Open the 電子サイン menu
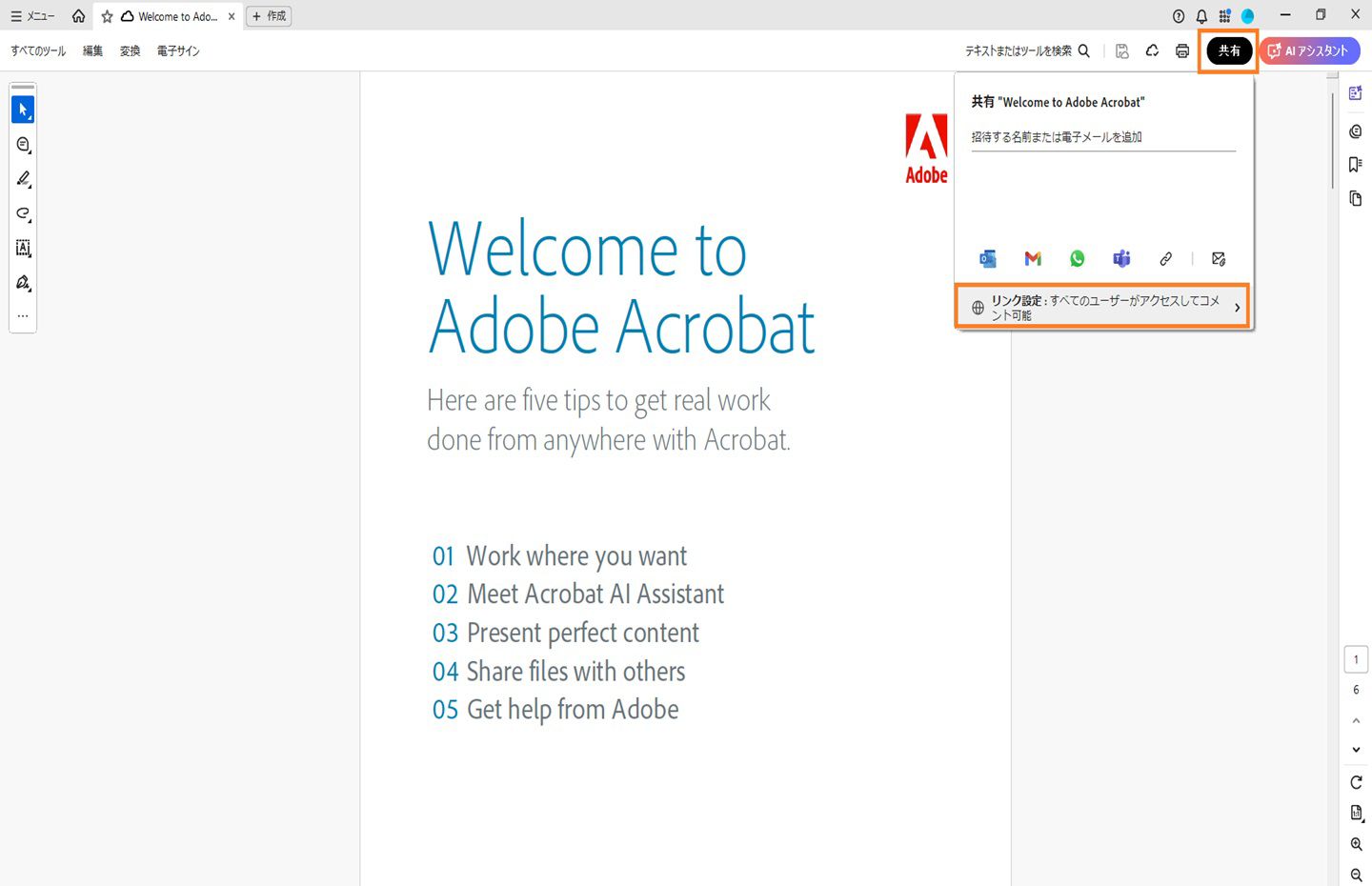The image size is (1372, 886). pyautogui.click(x=178, y=51)
